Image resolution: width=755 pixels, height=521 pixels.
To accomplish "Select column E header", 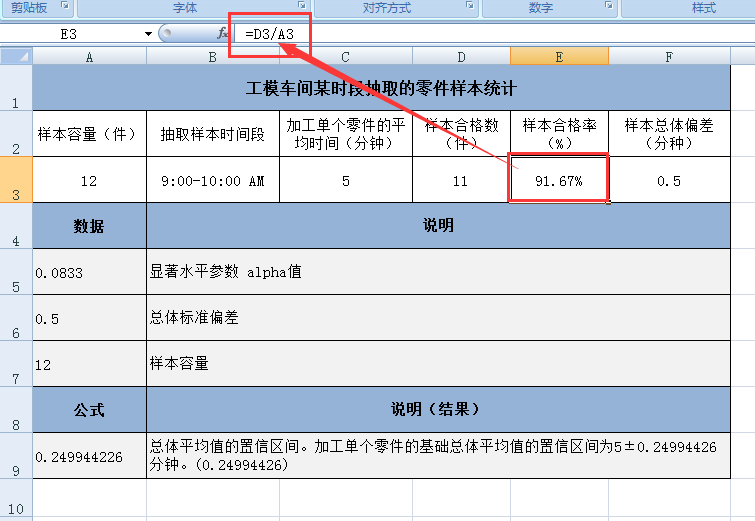I will [x=560, y=57].
